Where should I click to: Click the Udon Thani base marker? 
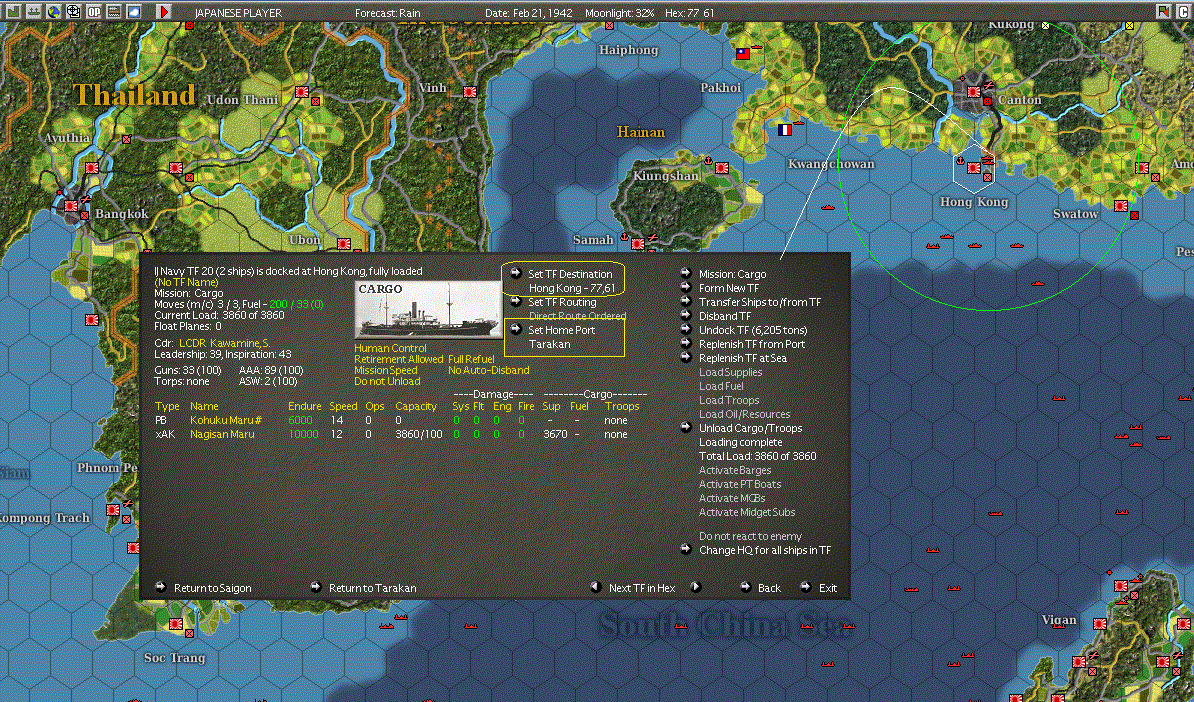click(302, 91)
